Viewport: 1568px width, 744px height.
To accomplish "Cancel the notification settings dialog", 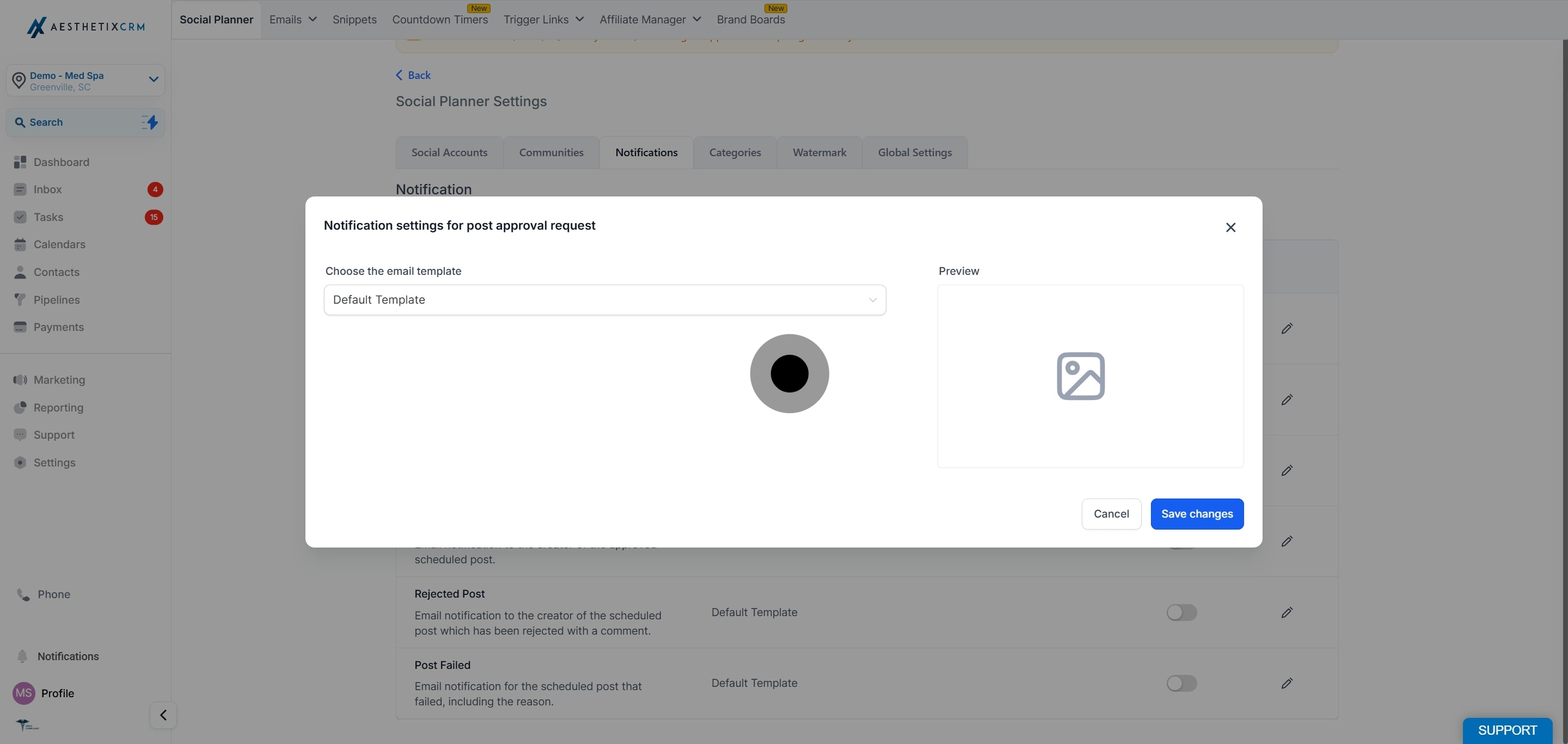I will pyautogui.click(x=1111, y=514).
